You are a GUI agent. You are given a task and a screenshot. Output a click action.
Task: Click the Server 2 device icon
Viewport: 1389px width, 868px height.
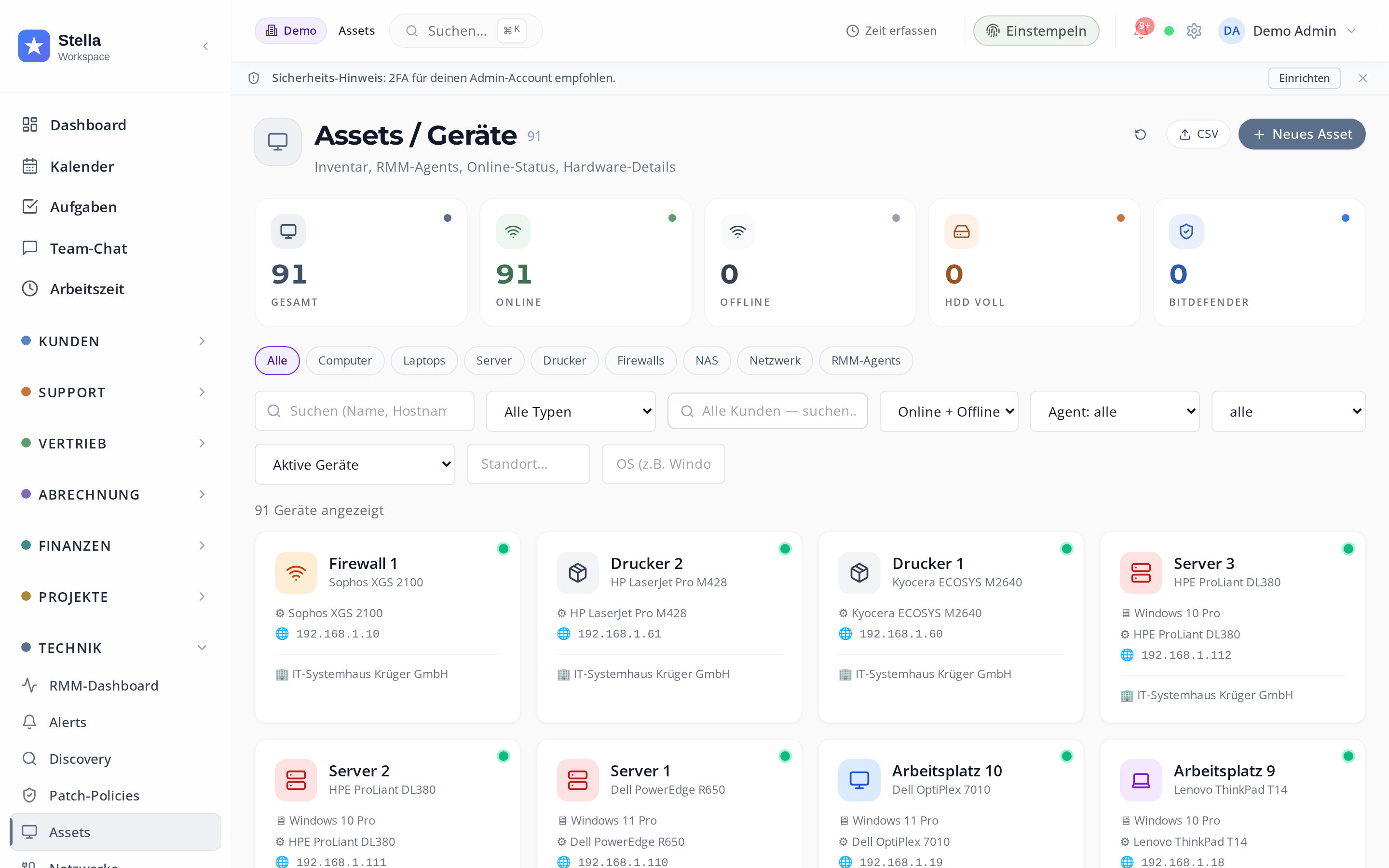pos(296,780)
